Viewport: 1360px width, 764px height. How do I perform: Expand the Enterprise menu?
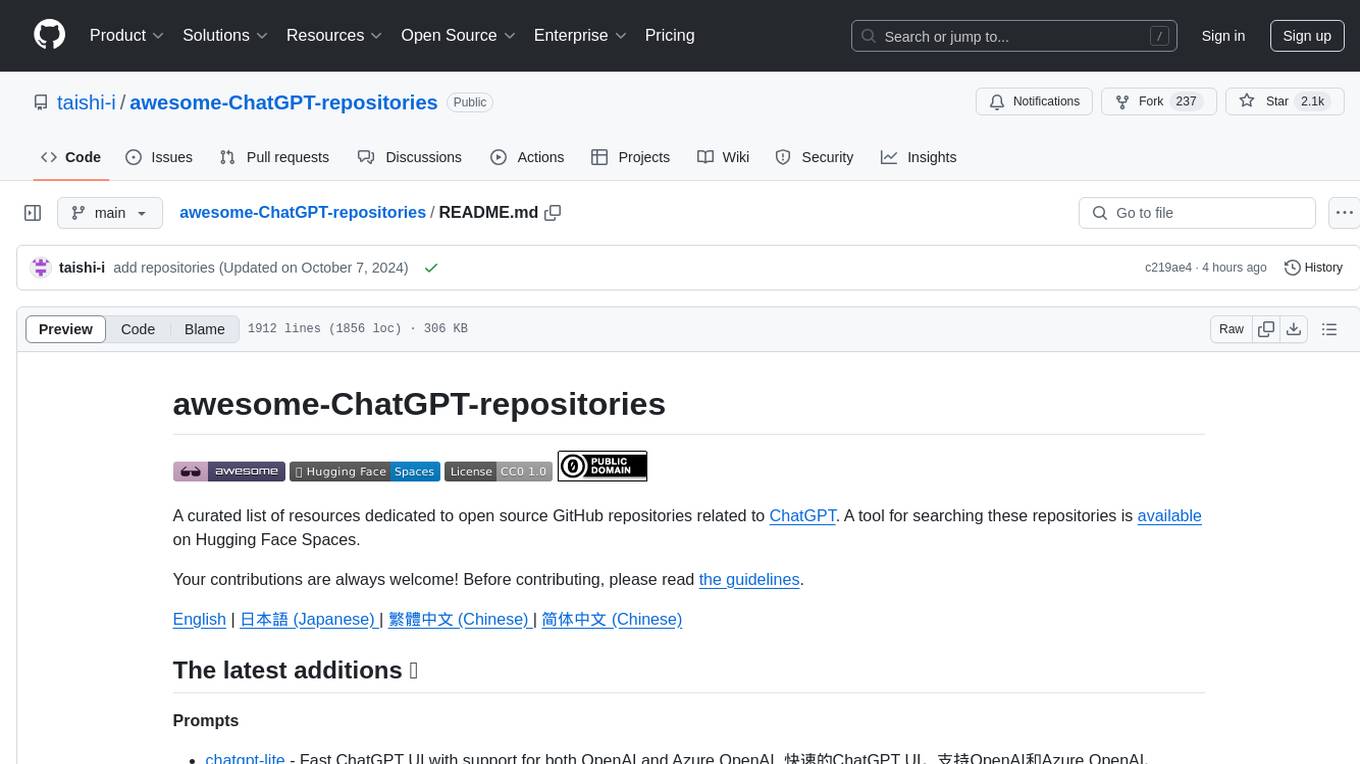tap(580, 35)
